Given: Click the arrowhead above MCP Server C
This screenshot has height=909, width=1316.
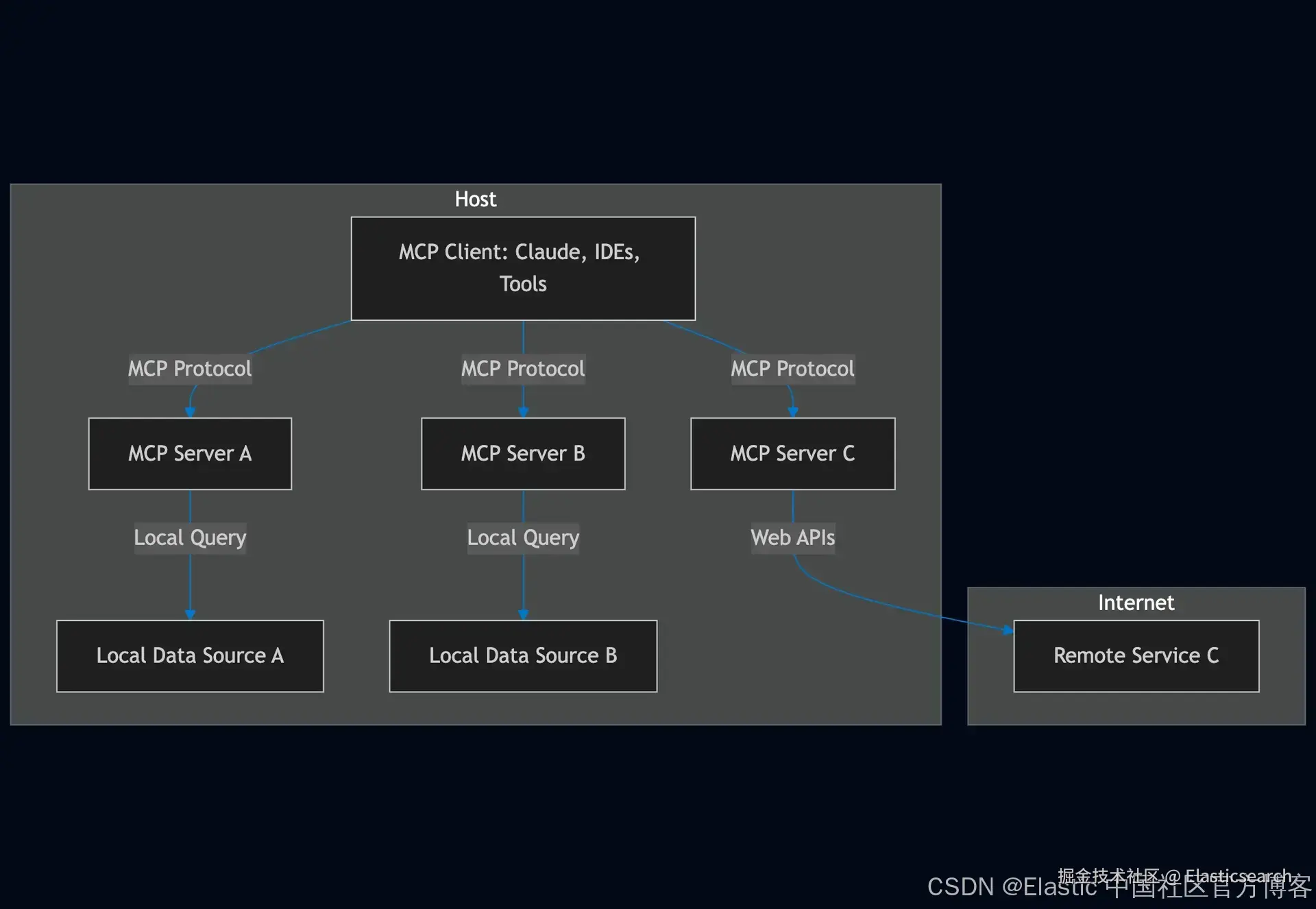Looking at the screenshot, I should (793, 411).
